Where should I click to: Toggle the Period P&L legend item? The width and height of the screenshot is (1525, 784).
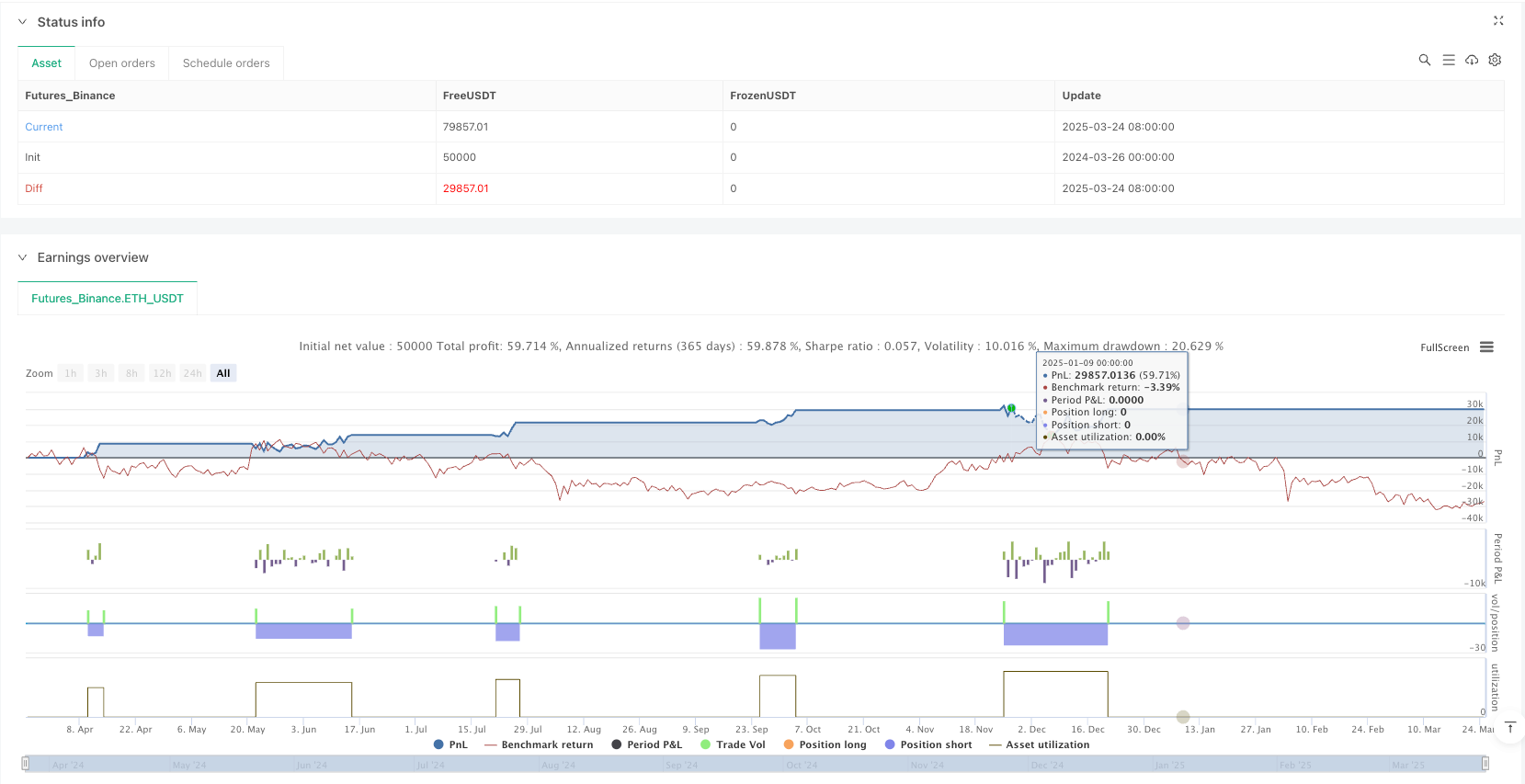click(x=647, y=744)
